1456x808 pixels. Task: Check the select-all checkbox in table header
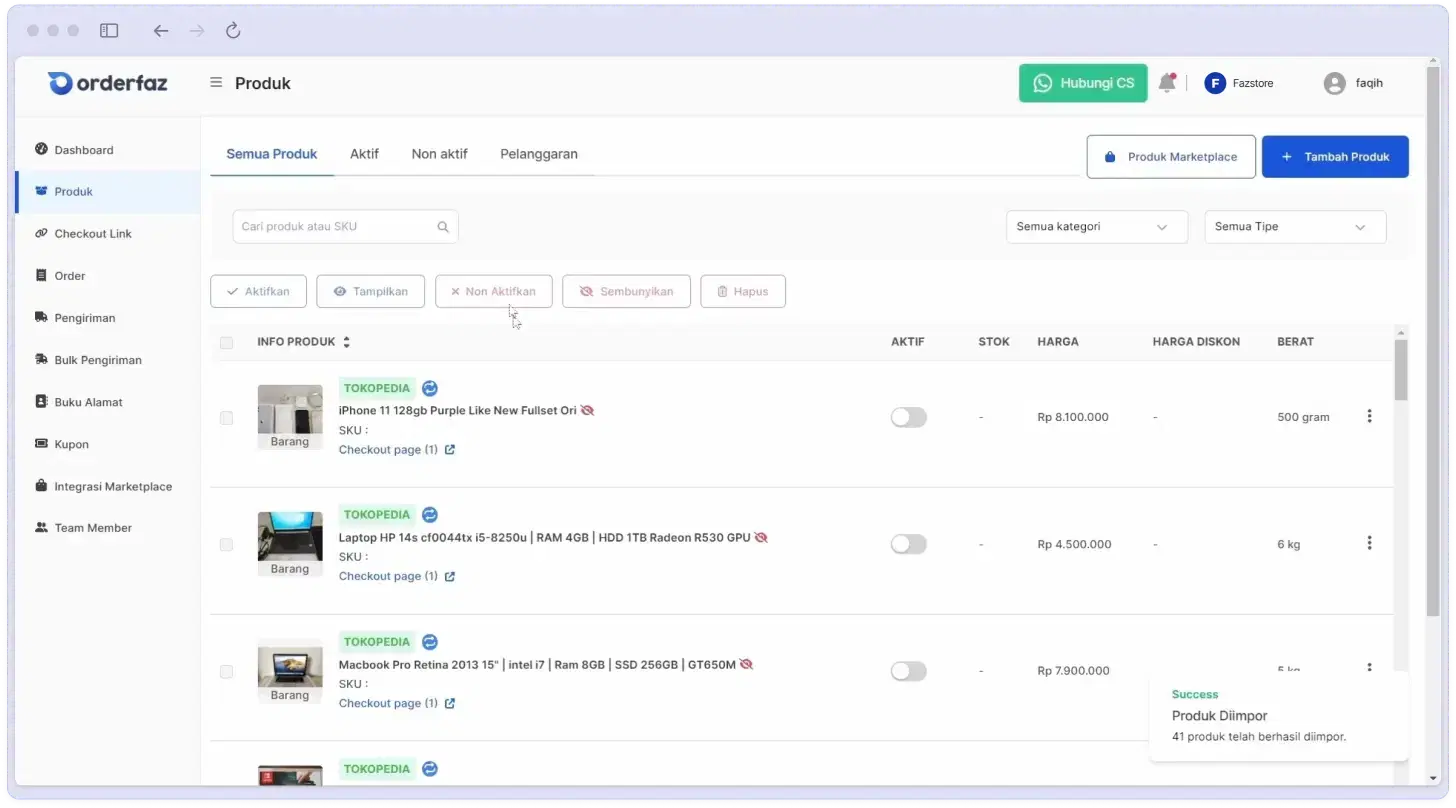(226, 343)
